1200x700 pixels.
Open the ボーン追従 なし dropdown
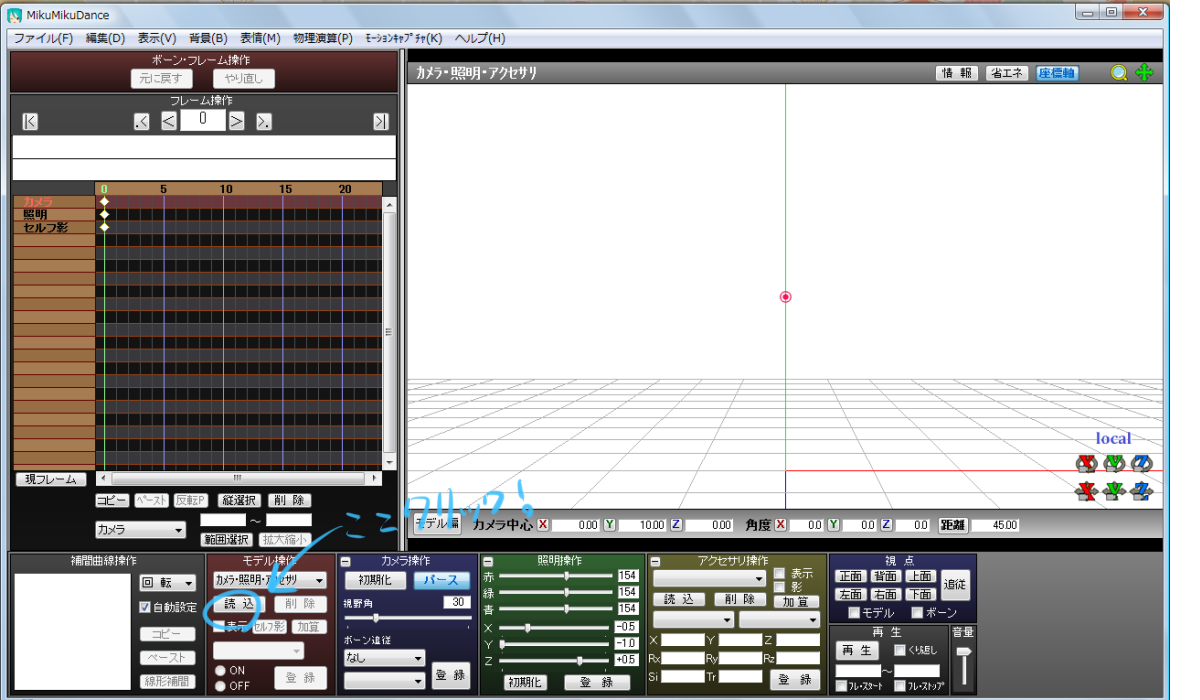(x=384, y=658)
